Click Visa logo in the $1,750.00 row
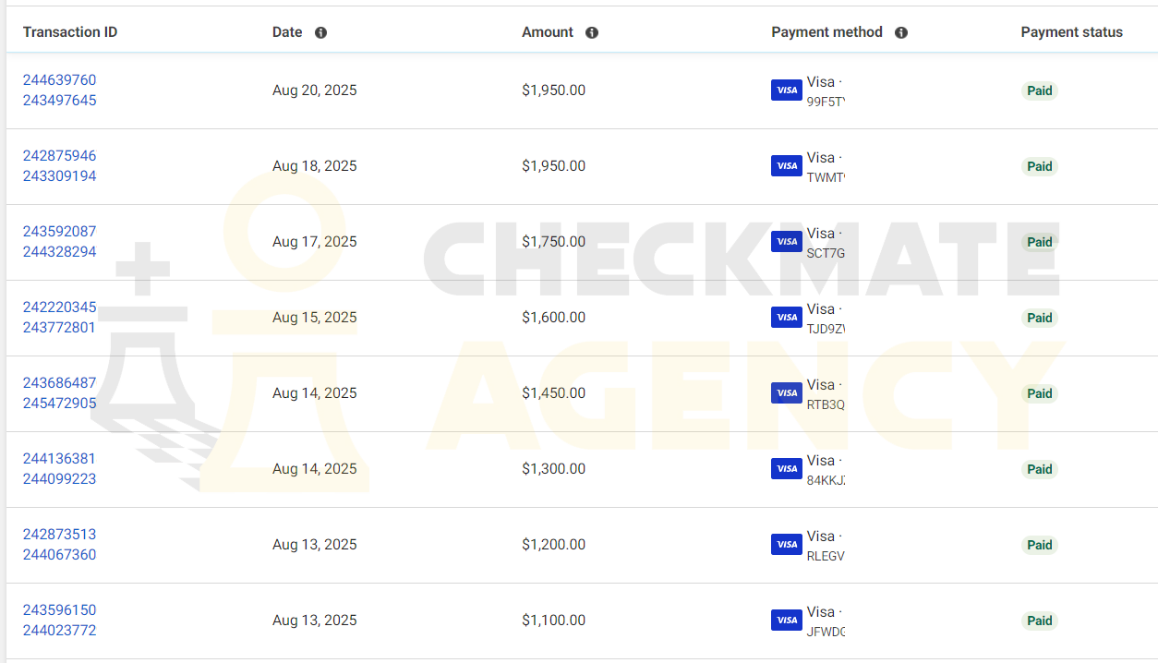1158x663 pixels. (787, 241)
